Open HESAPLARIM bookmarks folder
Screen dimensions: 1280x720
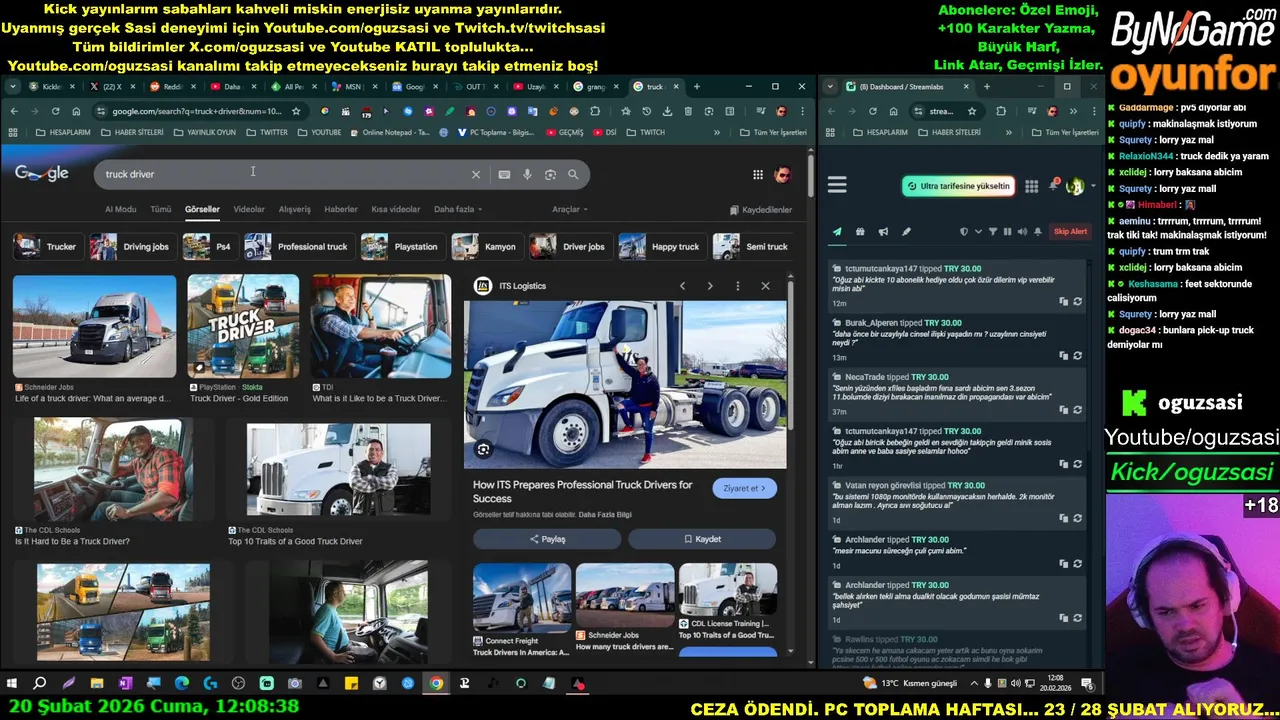tap(62, 132)
